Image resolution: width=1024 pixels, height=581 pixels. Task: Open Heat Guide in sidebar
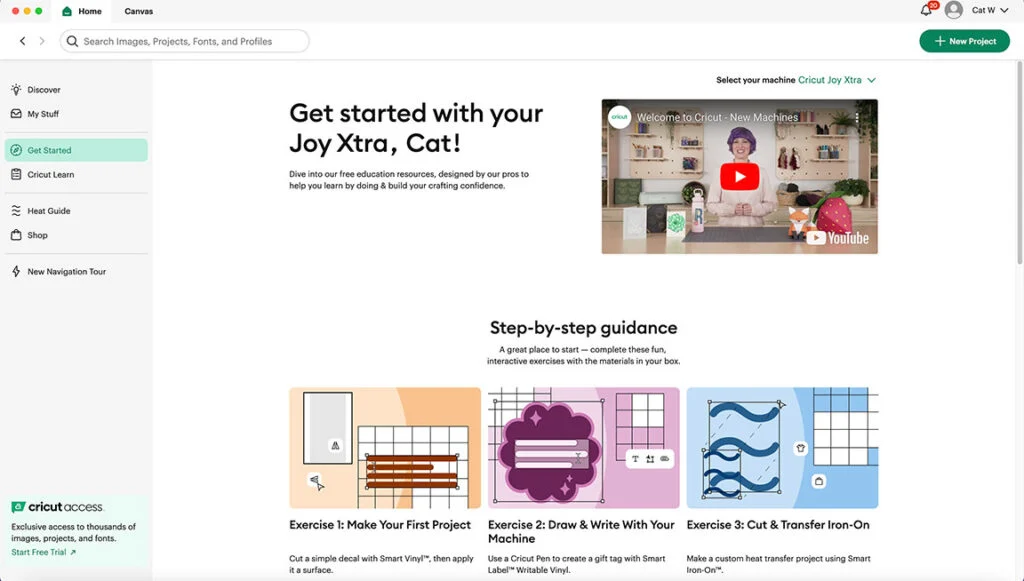point(76,211)
